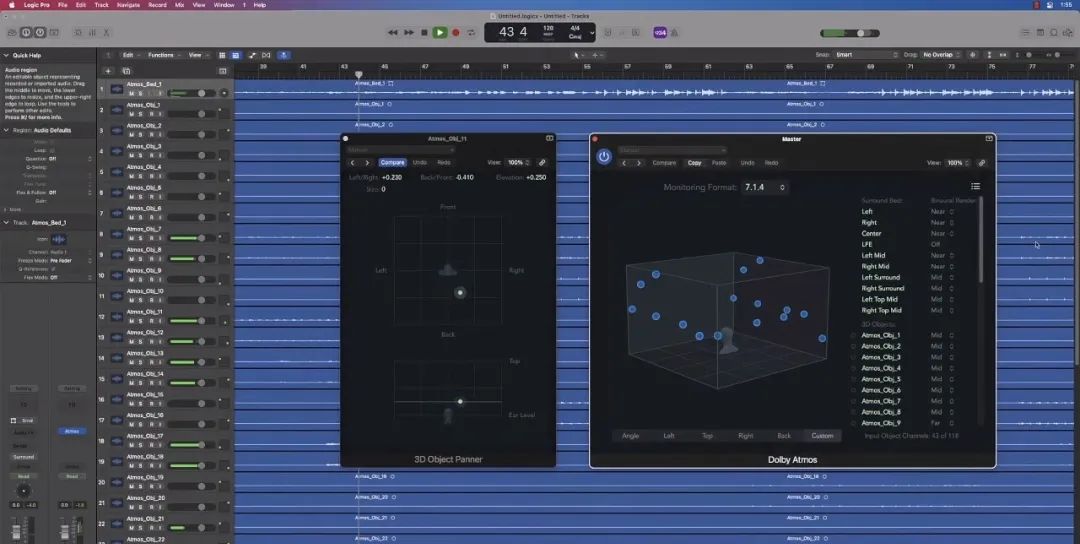This screenshot has height=544, width=1080.
Task: Toggle the Flex icon in Tracks toolbar
Action: tap(266, 55)
